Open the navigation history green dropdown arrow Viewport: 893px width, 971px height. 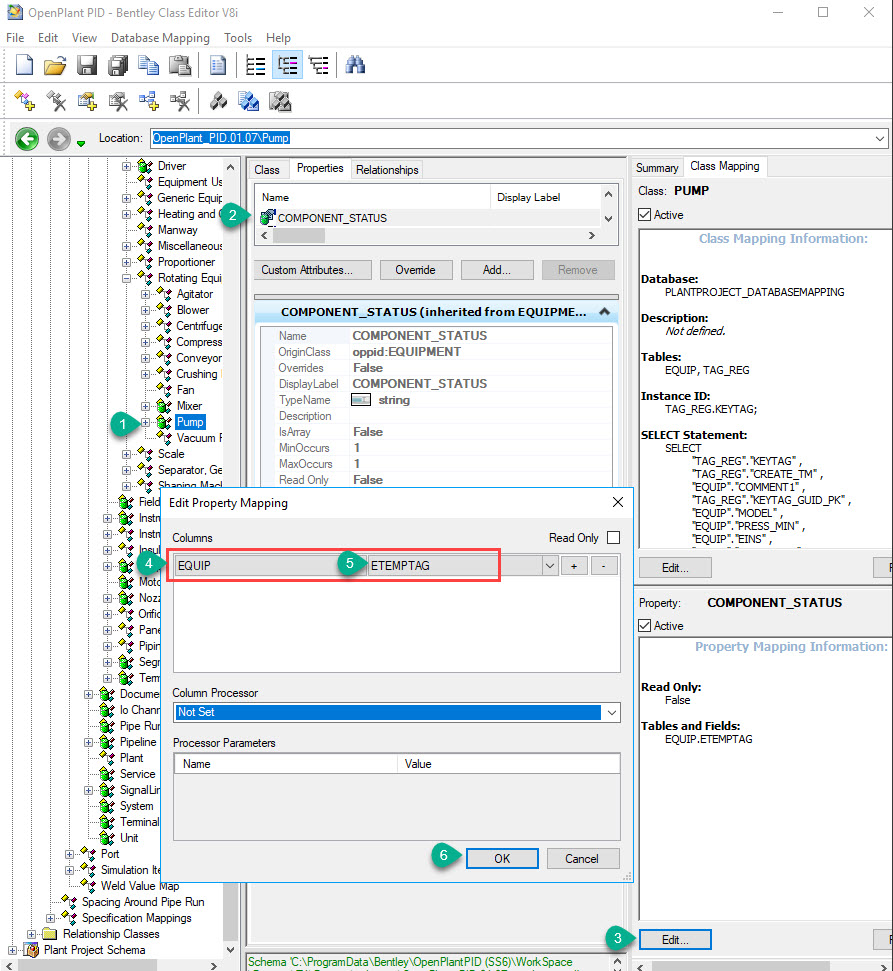point(81,144)
